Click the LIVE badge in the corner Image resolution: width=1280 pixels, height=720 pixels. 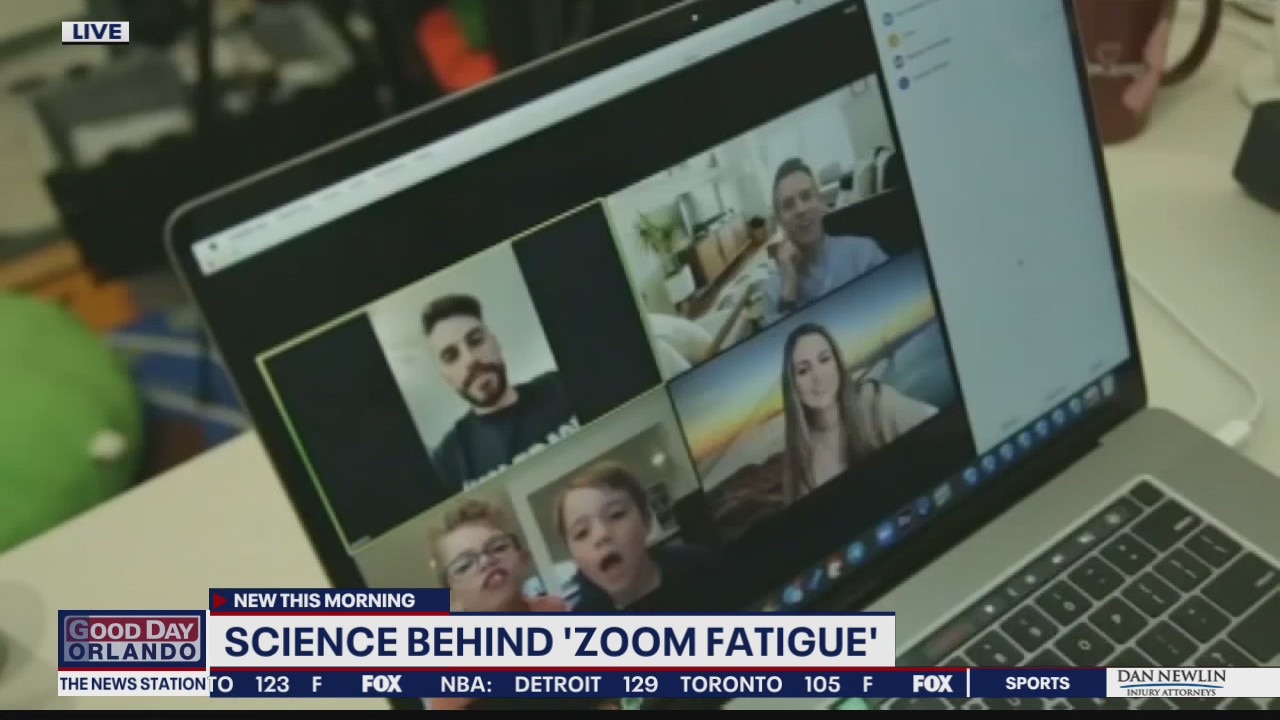(x=95, y=32)
